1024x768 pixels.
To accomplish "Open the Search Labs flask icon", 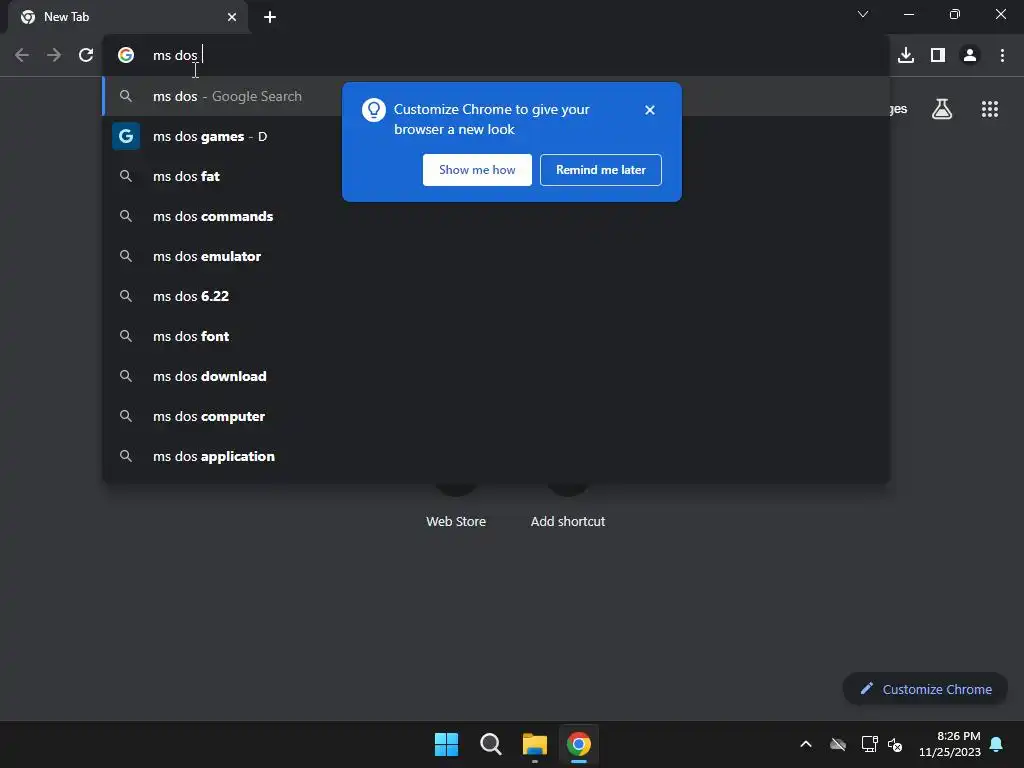I will click(942, 109).
